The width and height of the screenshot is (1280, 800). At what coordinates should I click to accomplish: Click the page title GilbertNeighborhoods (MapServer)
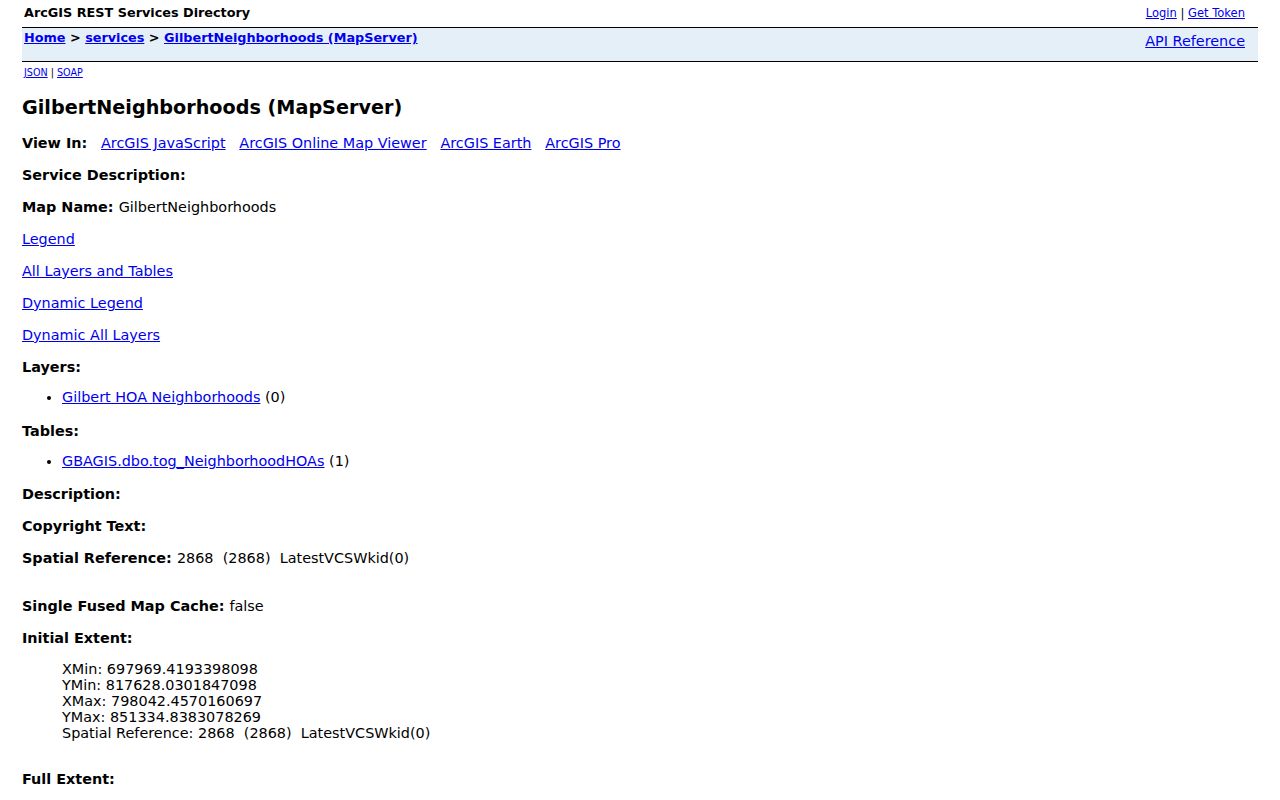point(212,107)
